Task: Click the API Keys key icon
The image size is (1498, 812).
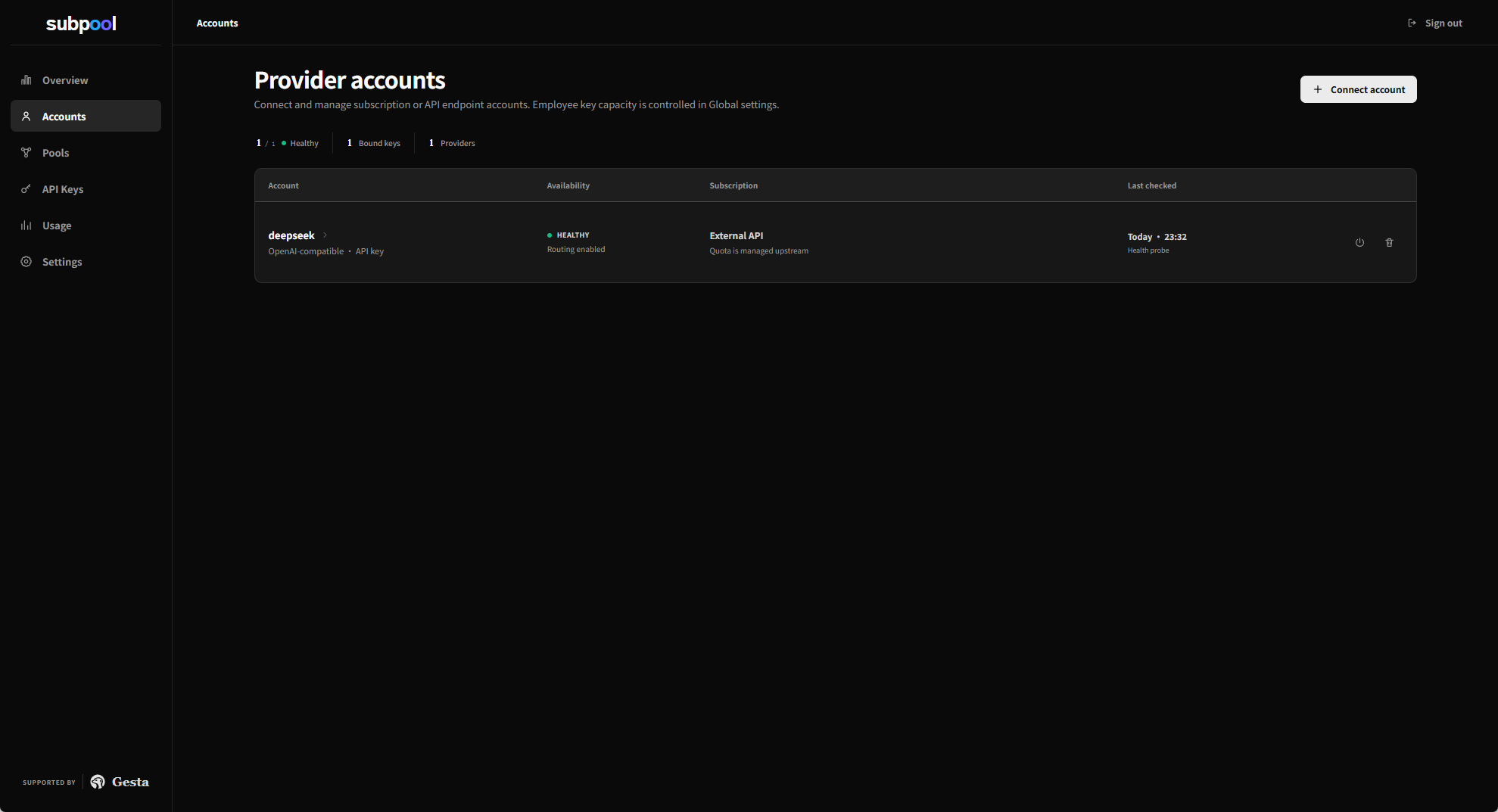Action: 26,189
